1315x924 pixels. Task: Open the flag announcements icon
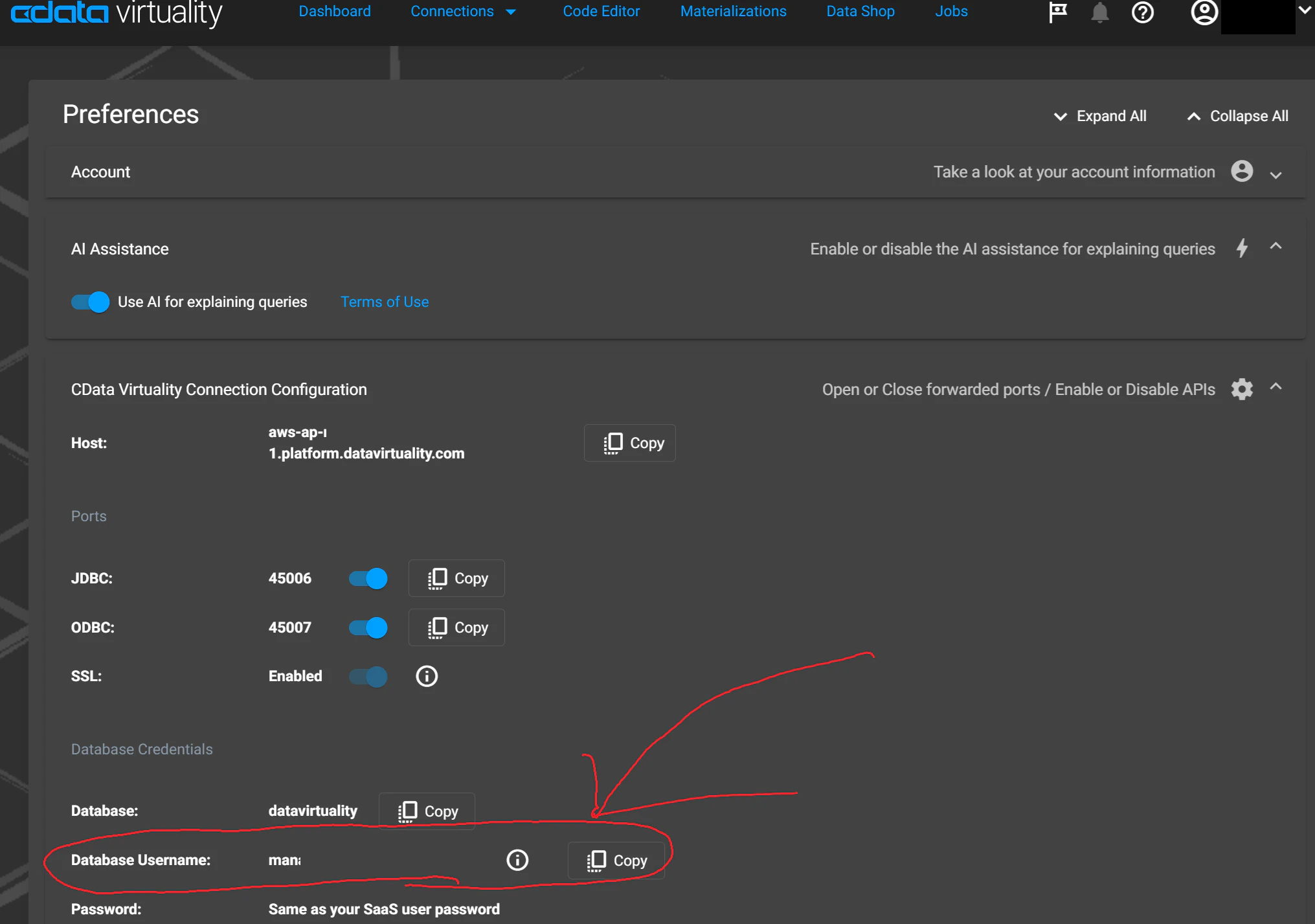tap(1057, 12)
